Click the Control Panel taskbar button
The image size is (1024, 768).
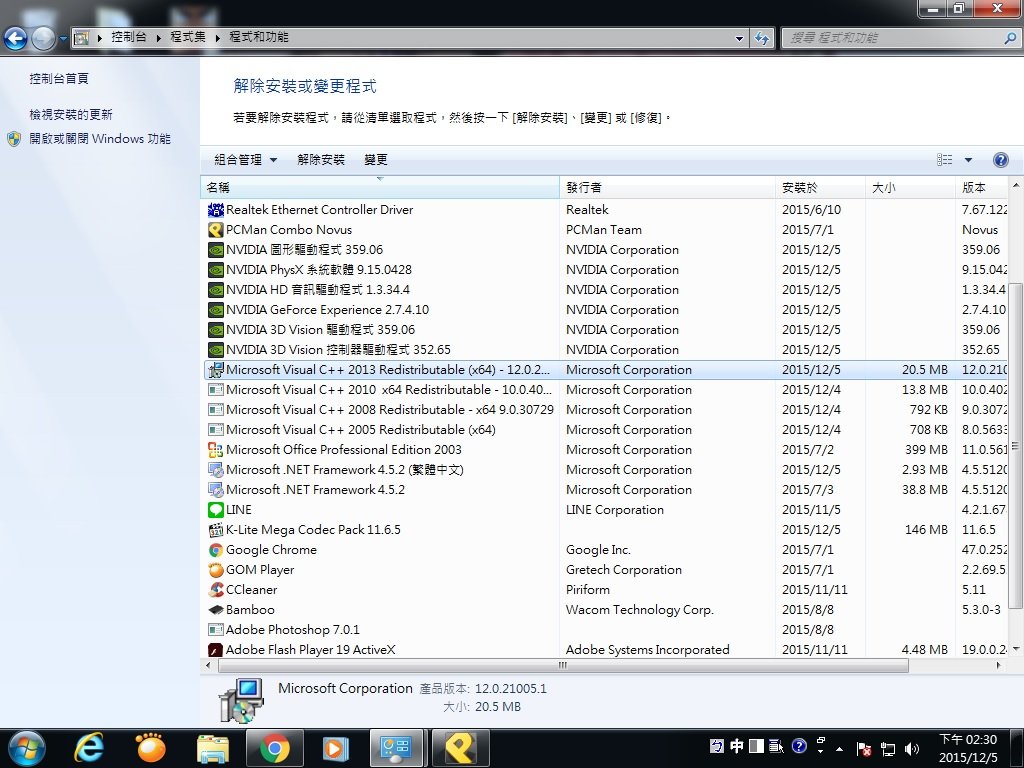pyautogui.click(x=396, y=748)
